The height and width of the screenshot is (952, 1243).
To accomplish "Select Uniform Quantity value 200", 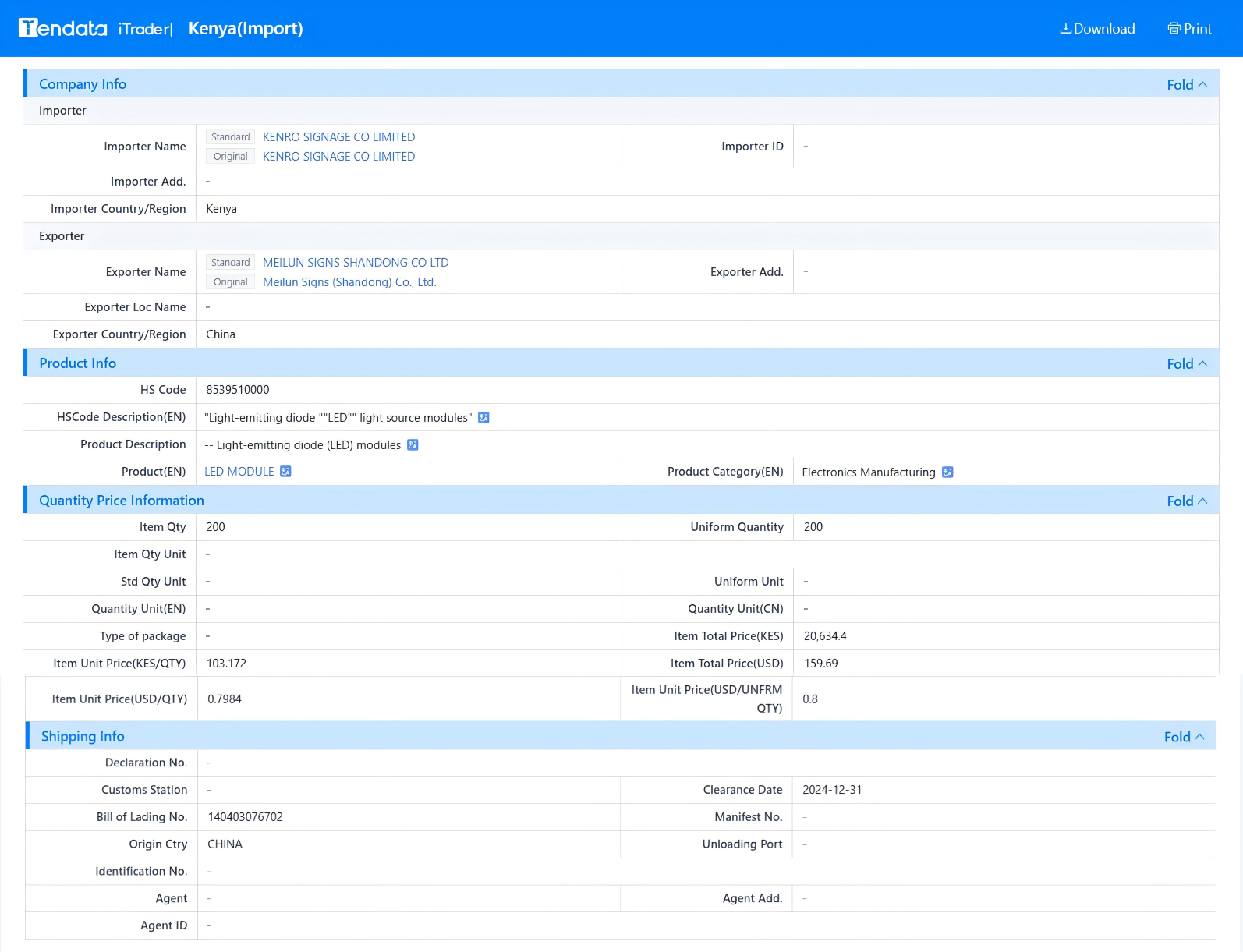I will point(813,527).
